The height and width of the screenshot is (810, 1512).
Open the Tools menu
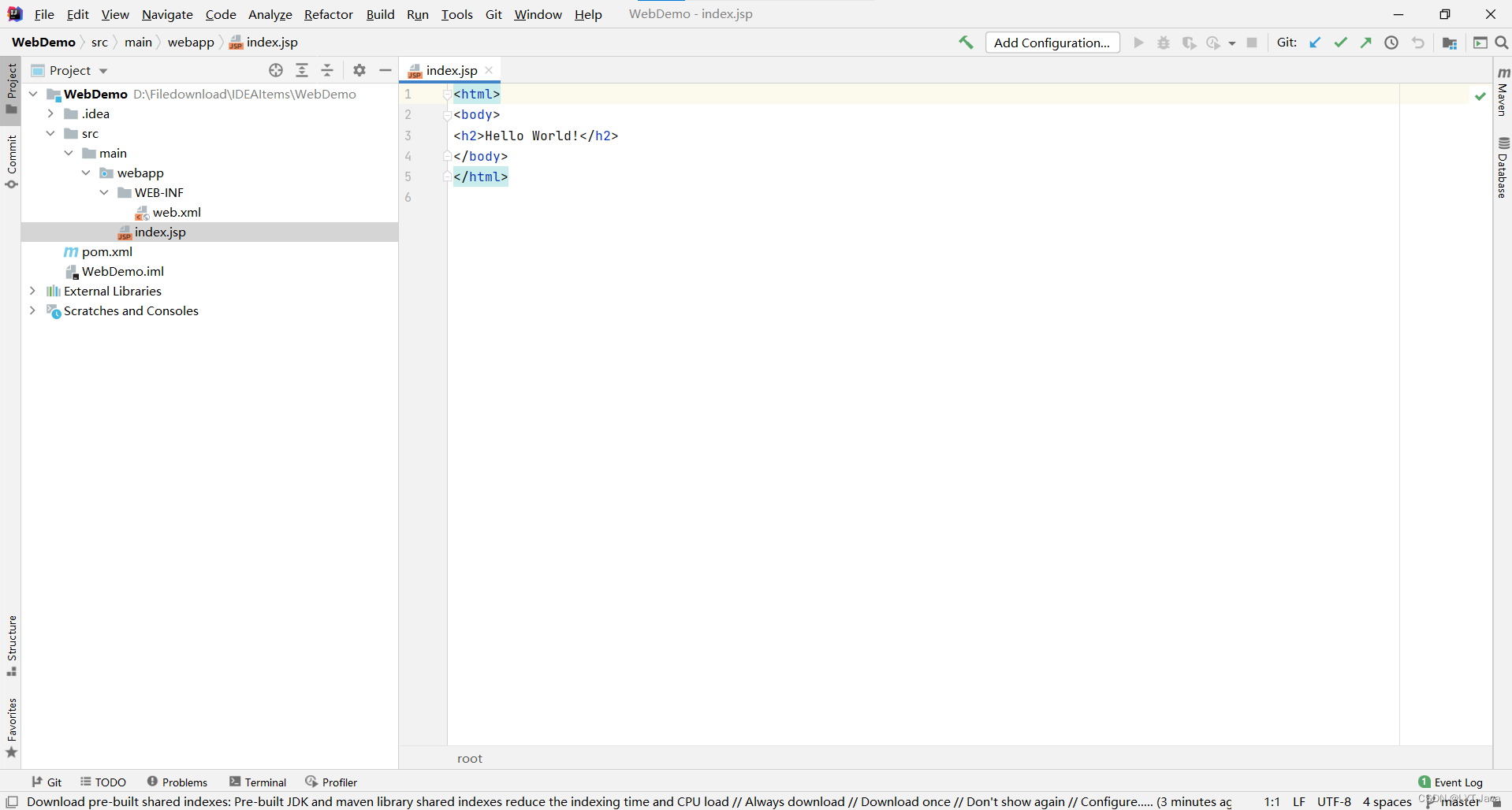coord(457,14)
